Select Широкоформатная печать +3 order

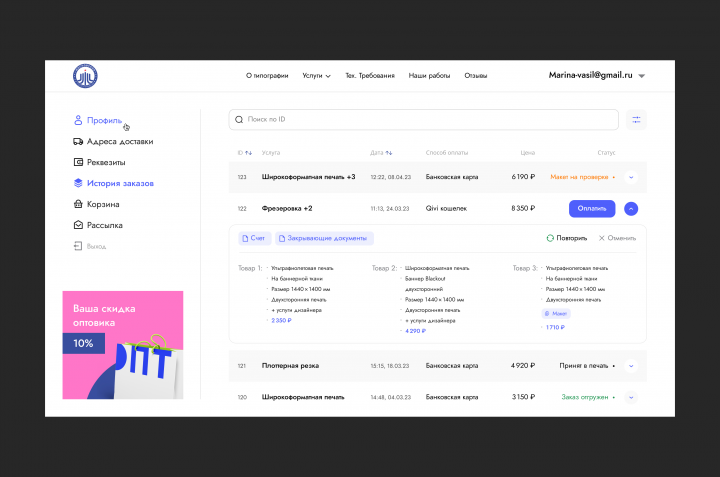[x=308, y=177]
